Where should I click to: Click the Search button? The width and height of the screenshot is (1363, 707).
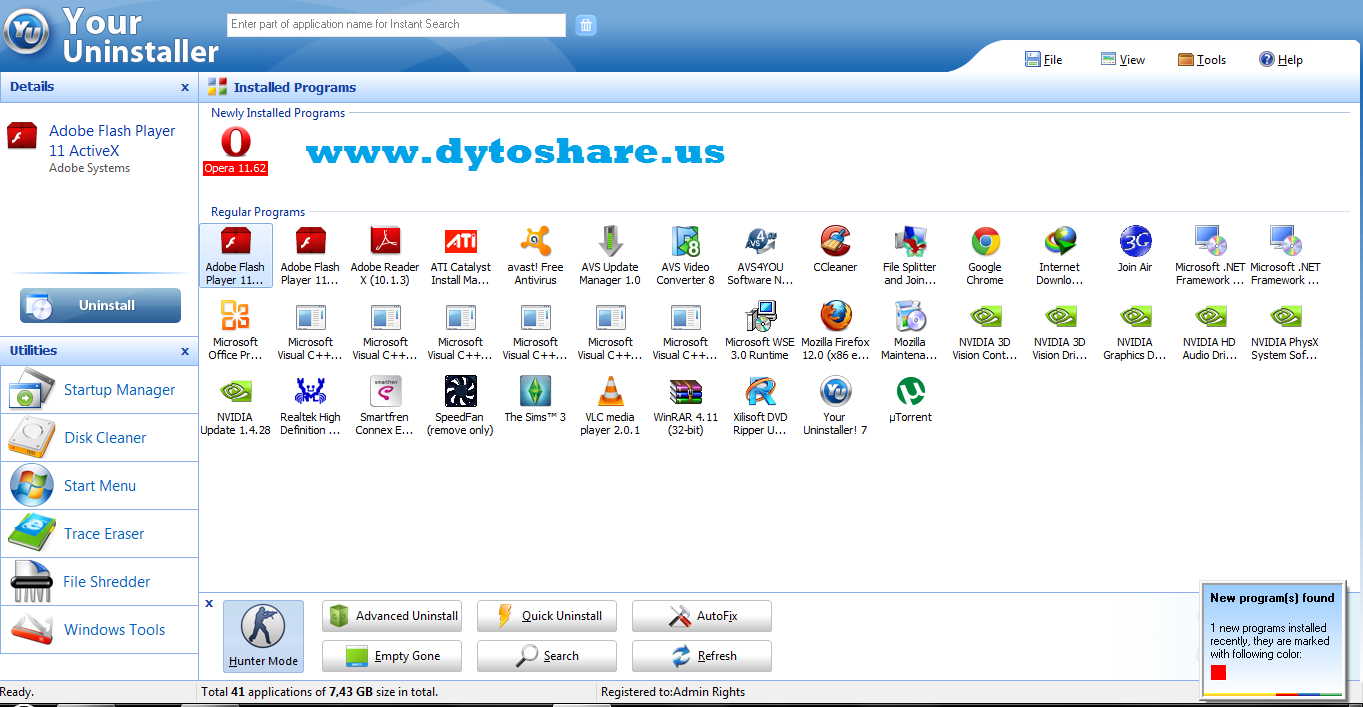(x=547, y=656)
